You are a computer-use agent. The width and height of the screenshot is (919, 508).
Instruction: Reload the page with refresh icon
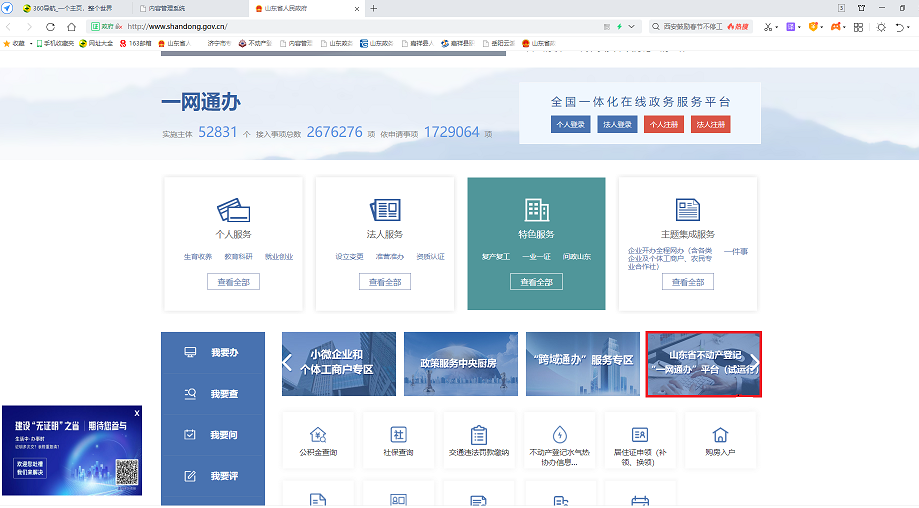point(50,26)
